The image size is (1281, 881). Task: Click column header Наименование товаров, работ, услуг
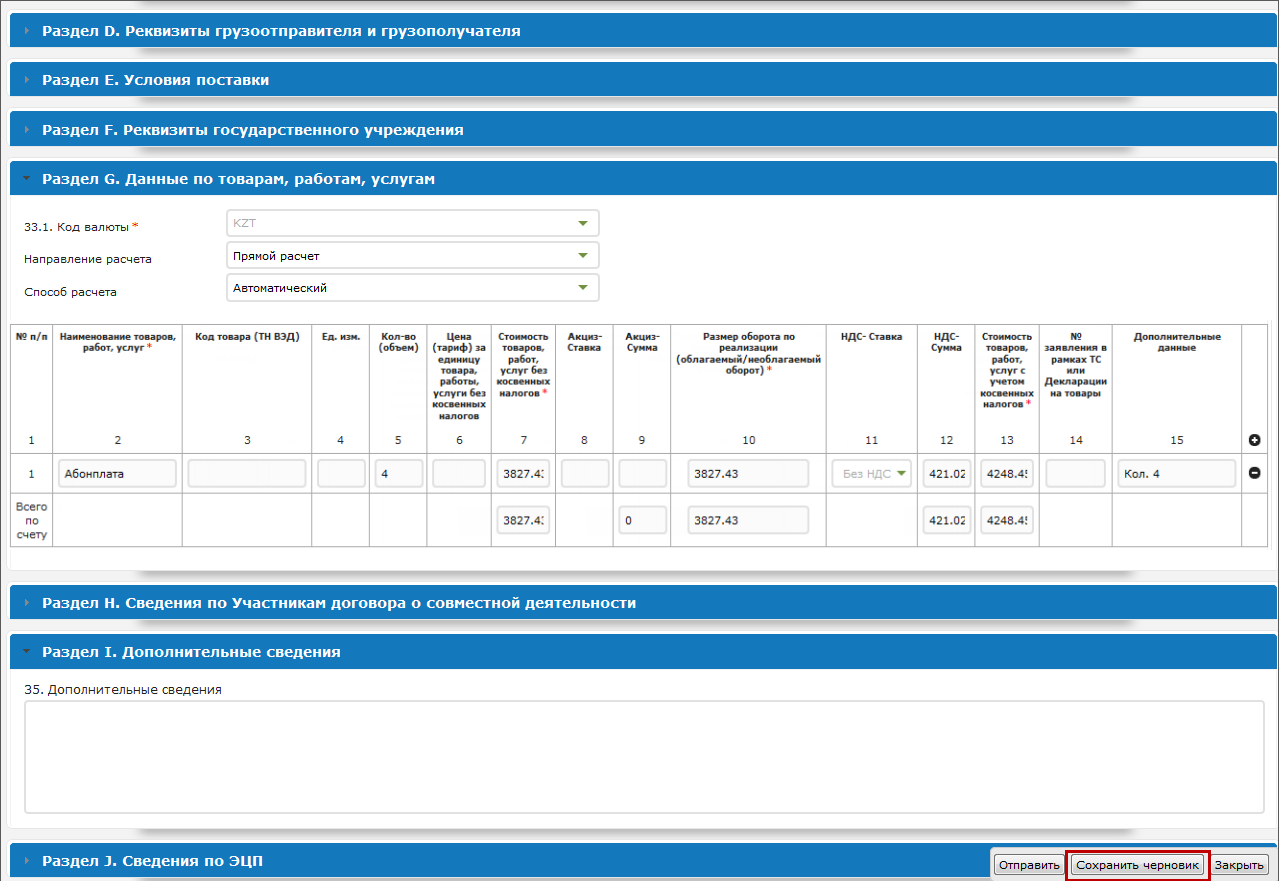pos(117,342)
